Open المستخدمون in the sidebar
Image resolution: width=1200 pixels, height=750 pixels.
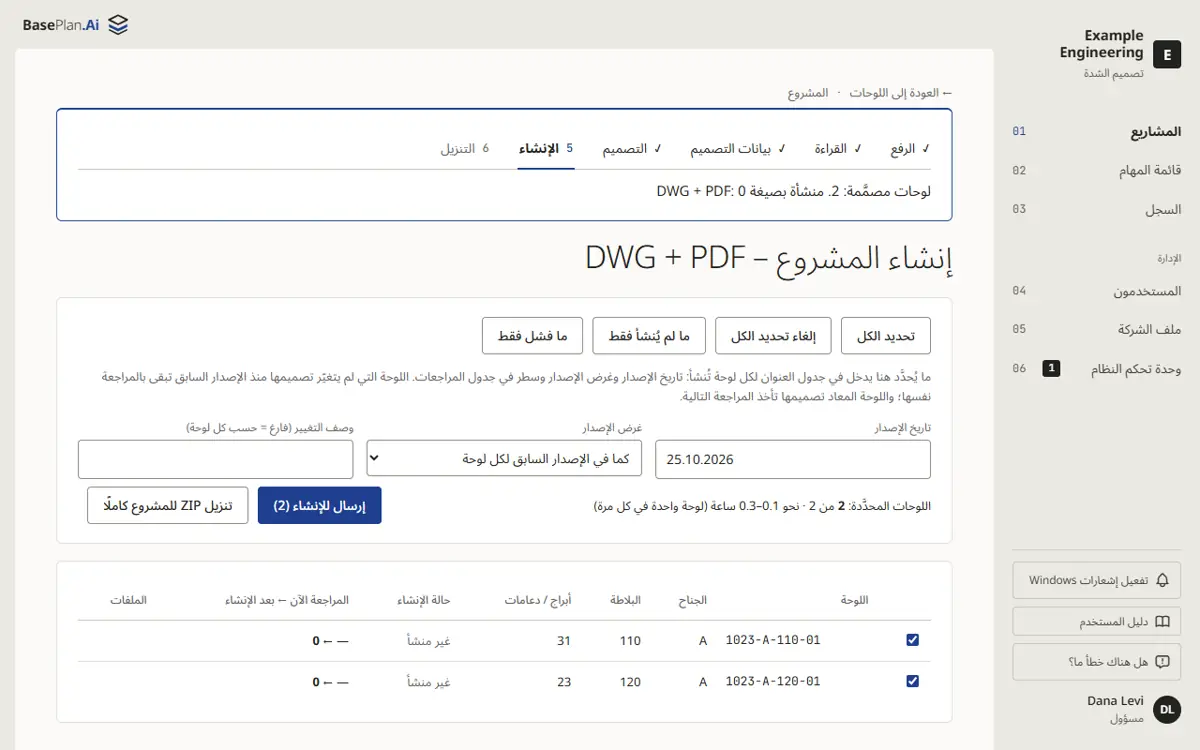pyautogui.click(x=1097, y=291)
